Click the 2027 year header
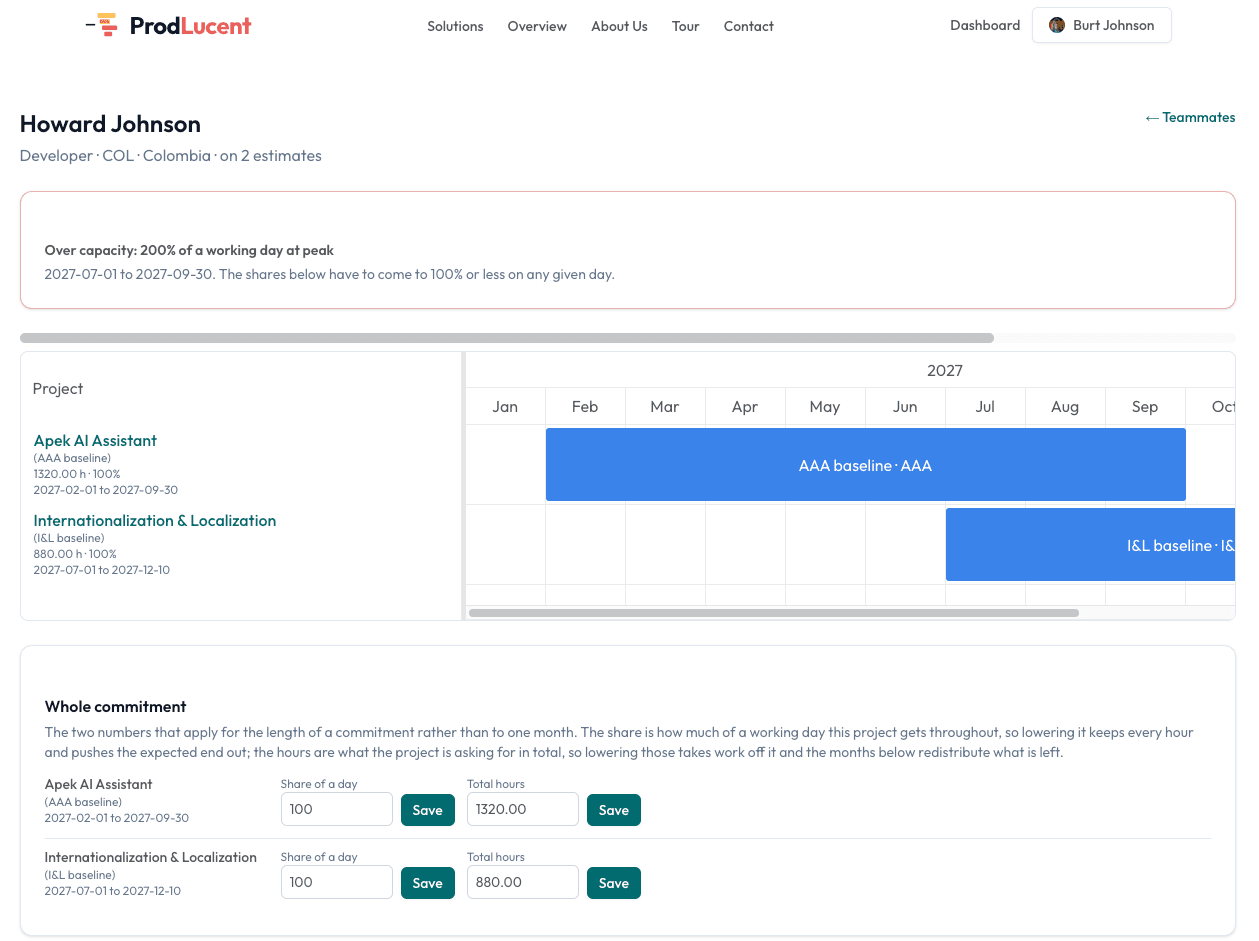The image size is (1259, 941). (945, 370)
